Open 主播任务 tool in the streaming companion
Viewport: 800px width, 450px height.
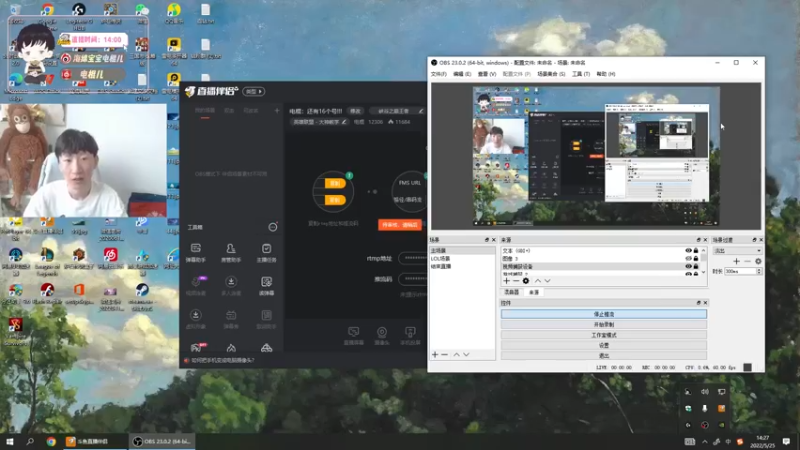coord(266,253)
